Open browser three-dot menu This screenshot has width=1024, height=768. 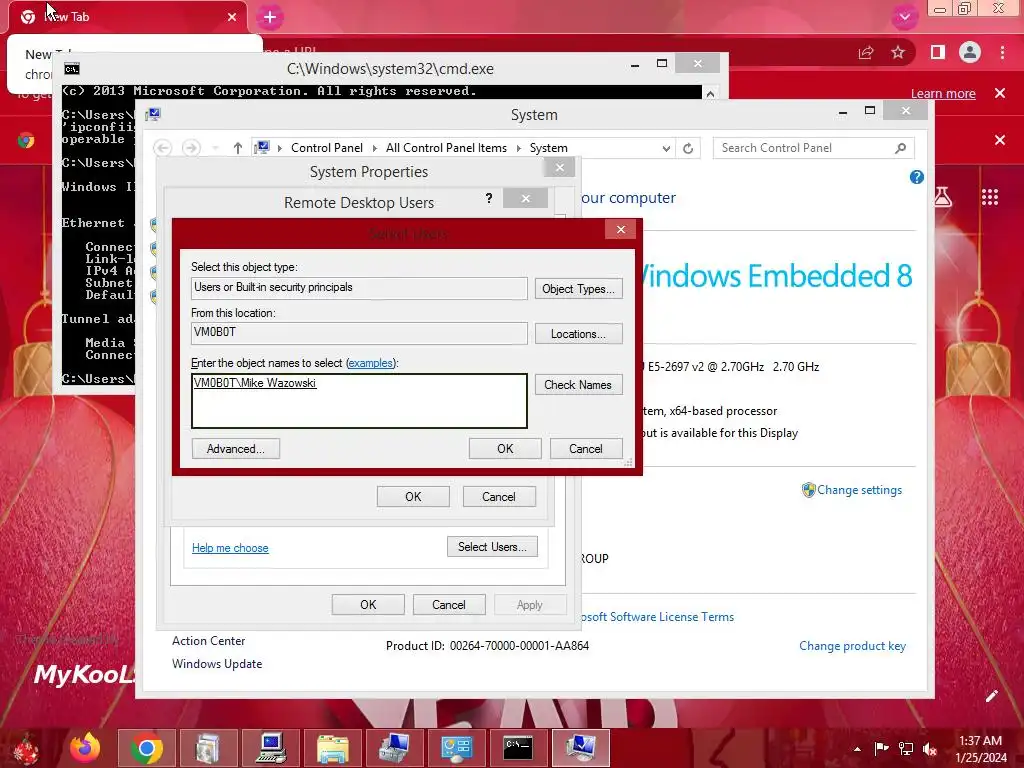(1002, 52)
